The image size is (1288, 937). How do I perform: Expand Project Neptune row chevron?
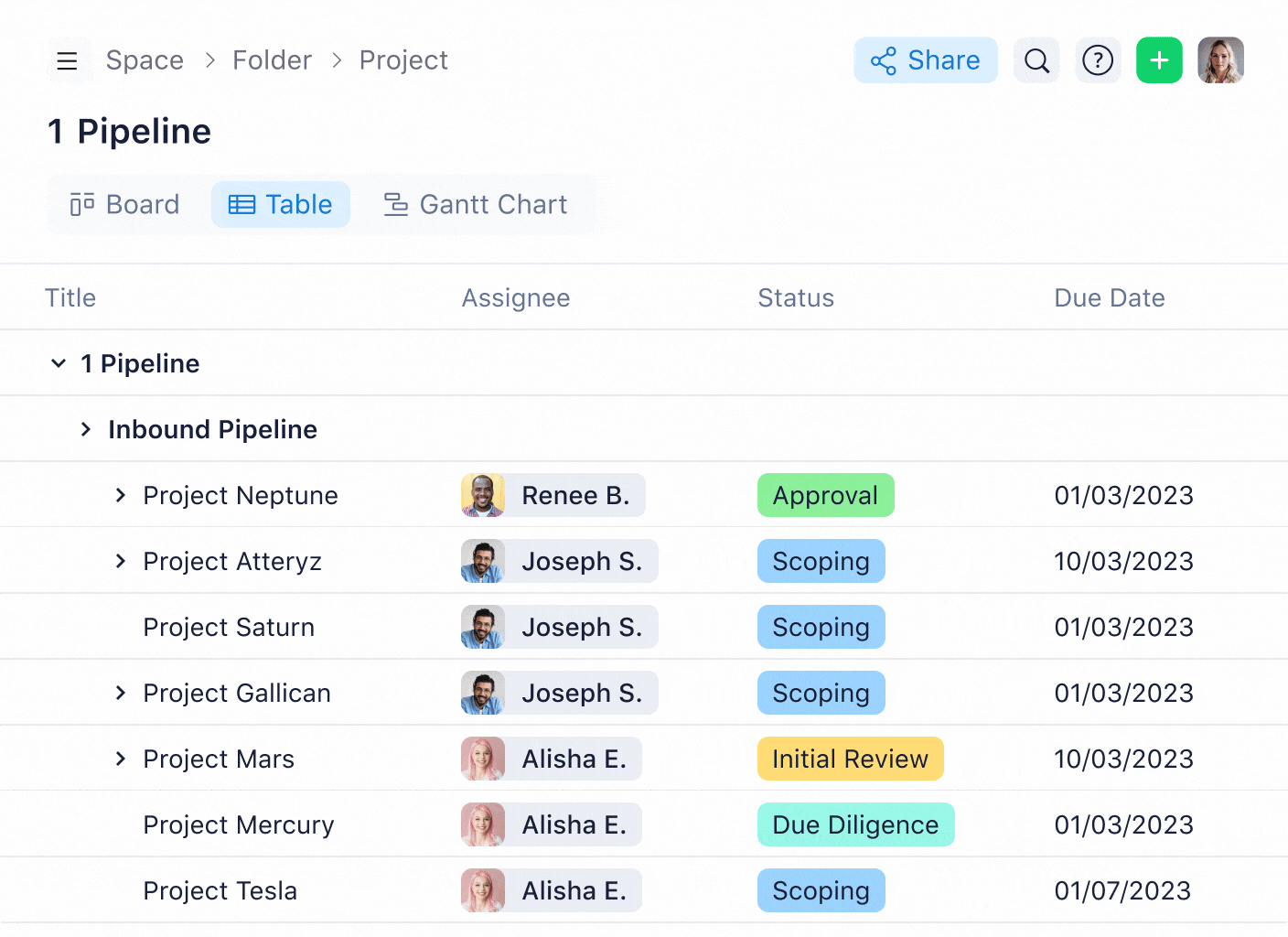tap(120, 495)
